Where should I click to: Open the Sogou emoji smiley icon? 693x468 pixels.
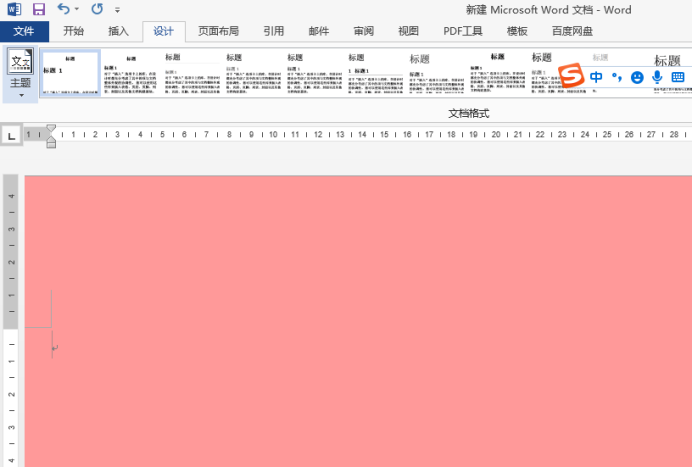point(637,77)
